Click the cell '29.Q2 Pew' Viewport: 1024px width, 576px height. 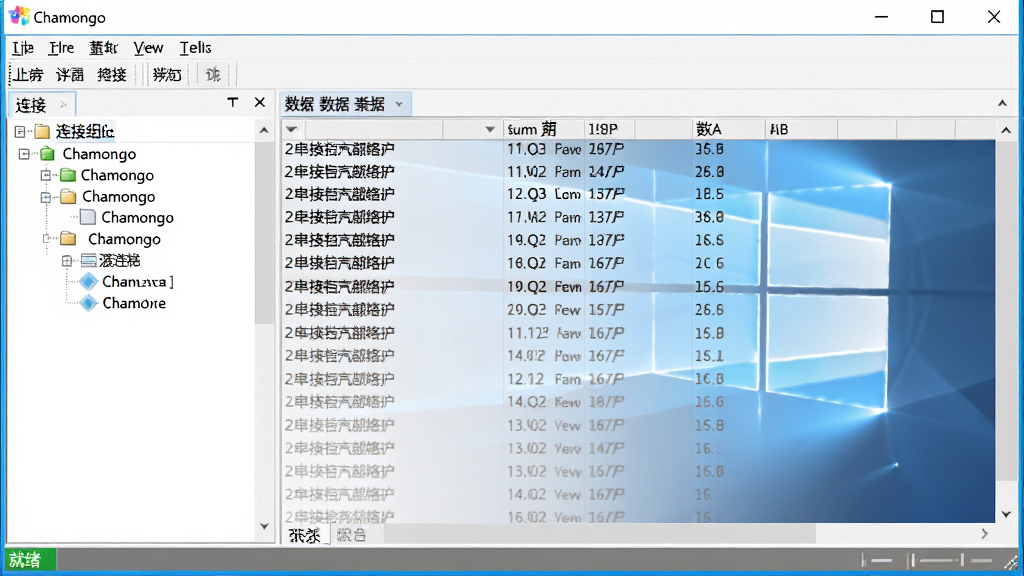click(x=544, y=310)
